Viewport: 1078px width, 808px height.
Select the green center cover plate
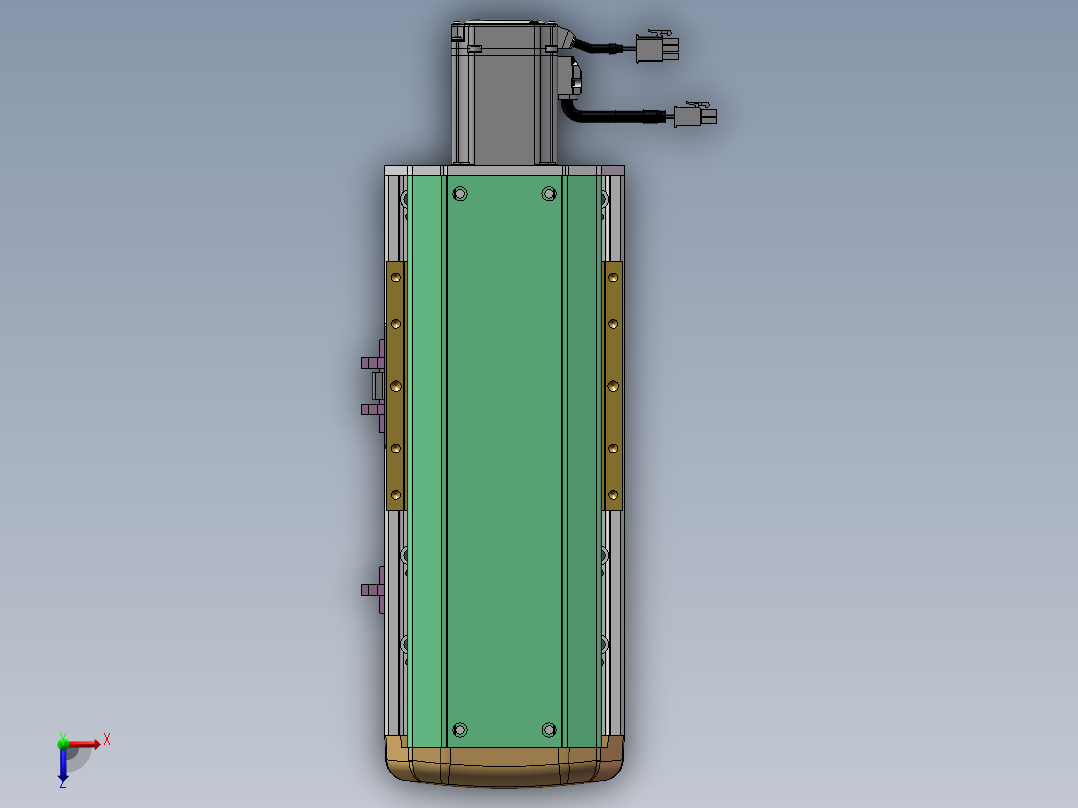coord(505,450)
